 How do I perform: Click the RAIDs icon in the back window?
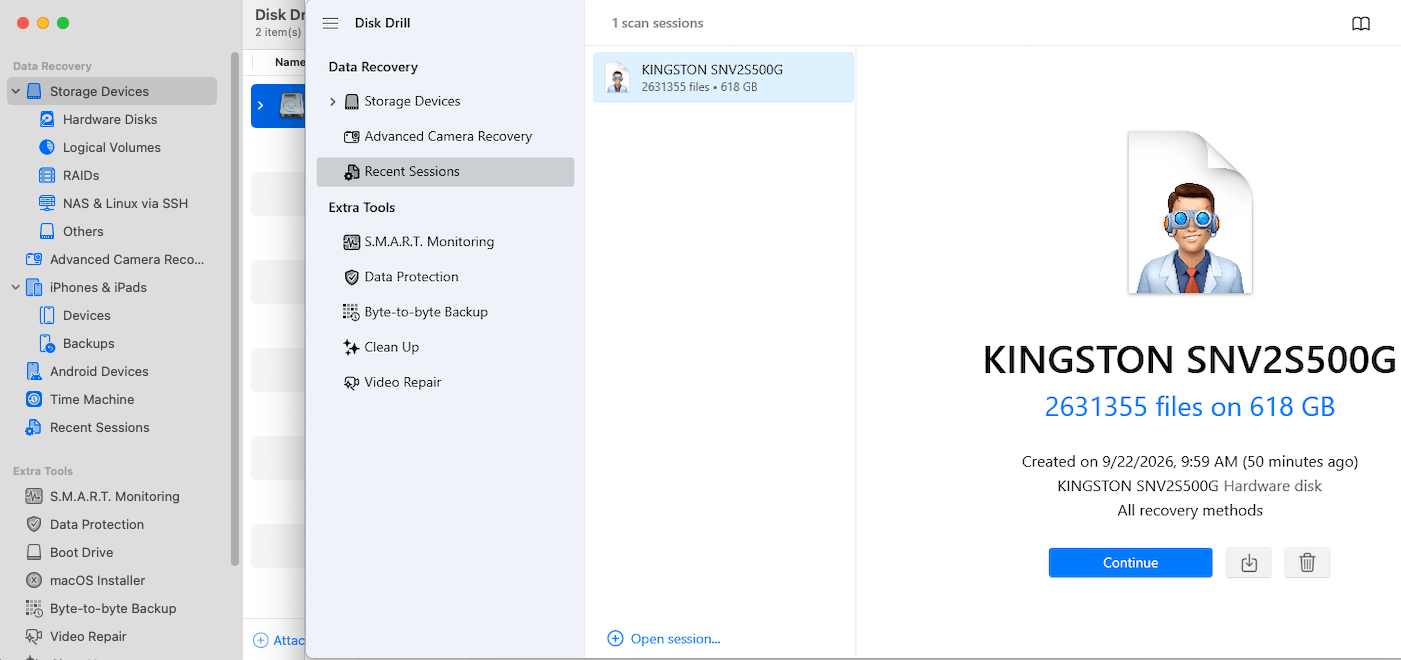click(x=46, y=175)
